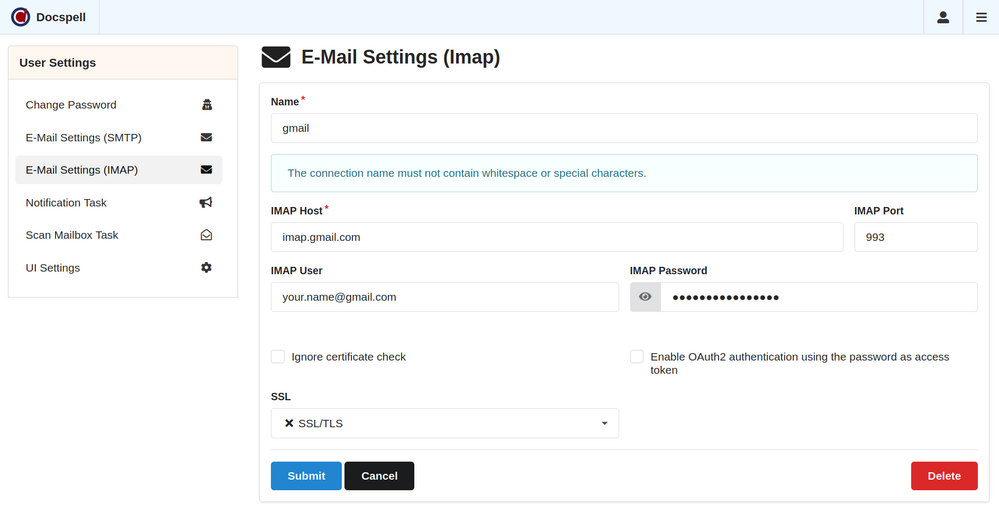Image resolution: width=999 pixels, height=513 pixels.
Task: Toggle password visibility with the eye icon
Action: (x=645, y=297)
